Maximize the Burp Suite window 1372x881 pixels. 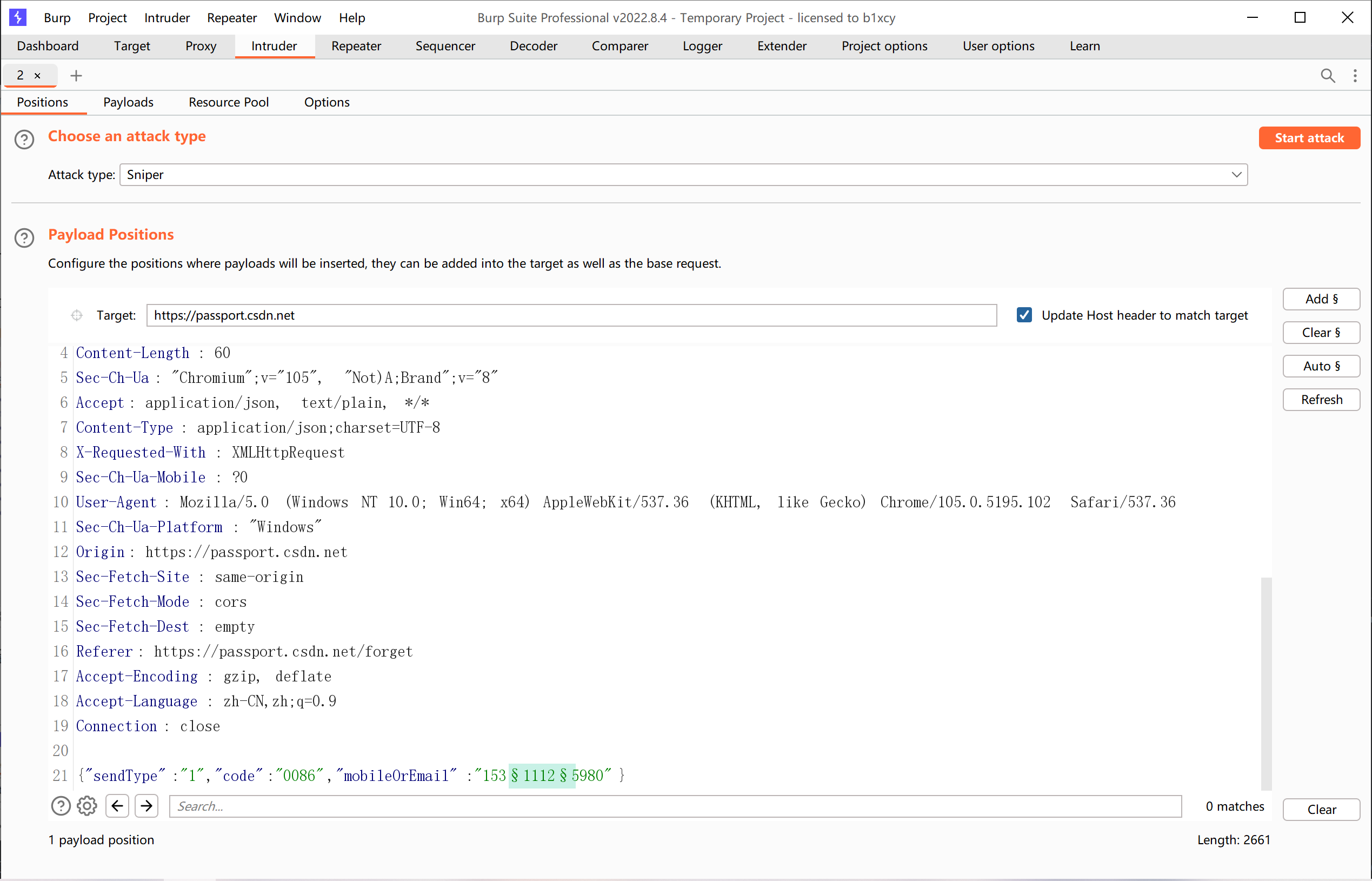coord(1300,17)
